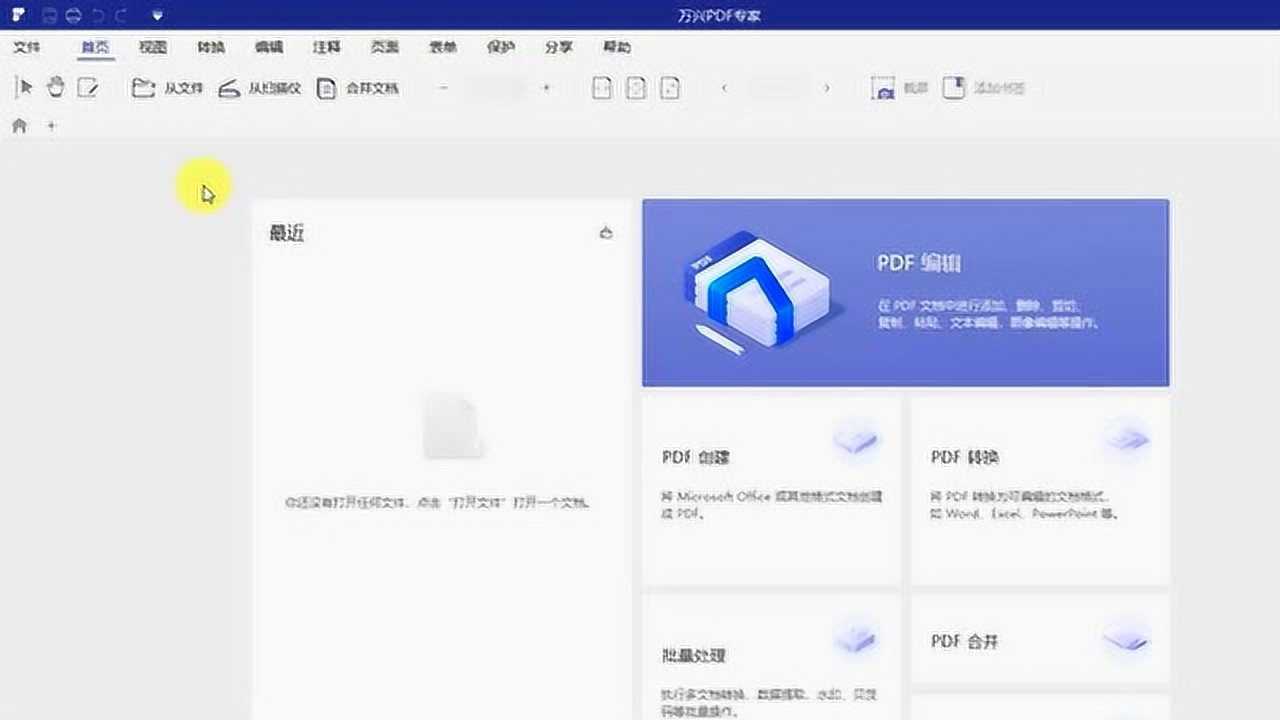Switch to the 首页 tab
Image resolution: width=1280 pixels, height=720 pixels.
tap(96, 47)
